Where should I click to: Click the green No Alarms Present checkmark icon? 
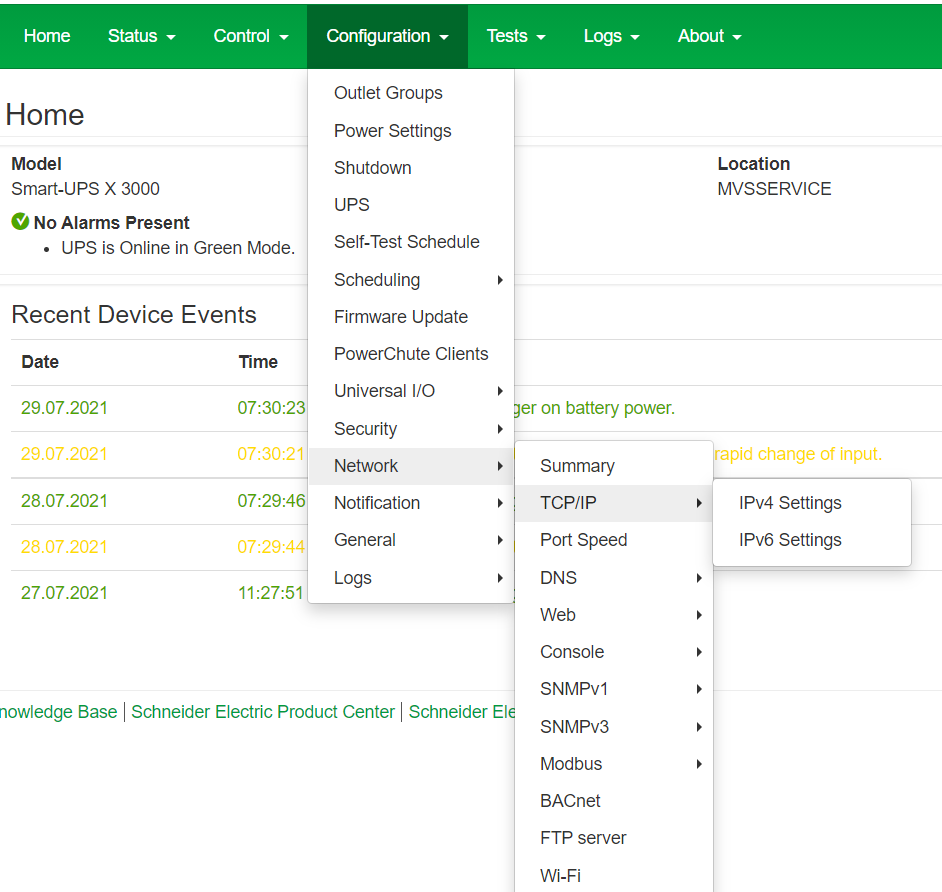[20, 222]
